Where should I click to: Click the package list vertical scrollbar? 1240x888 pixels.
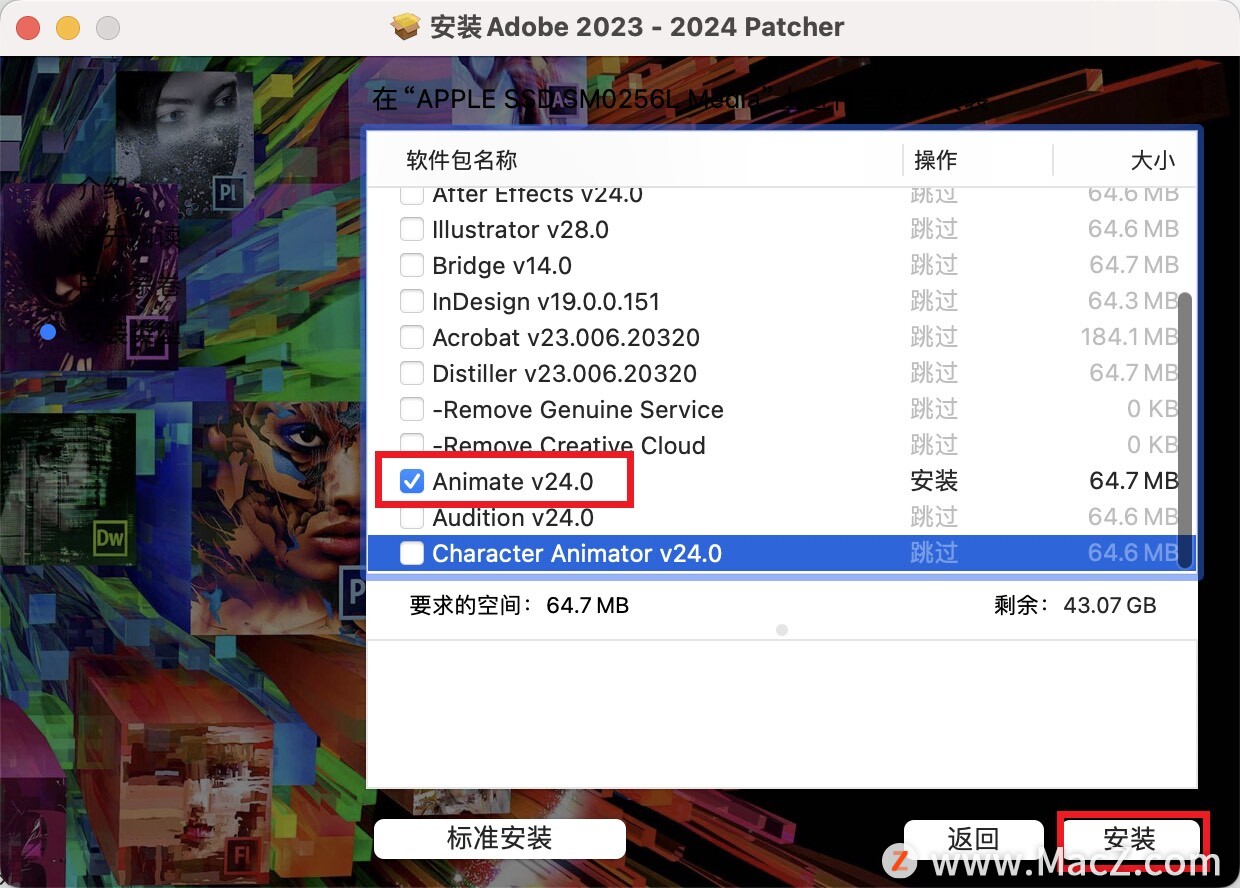pyautogui.click(x=1186, y=430)
